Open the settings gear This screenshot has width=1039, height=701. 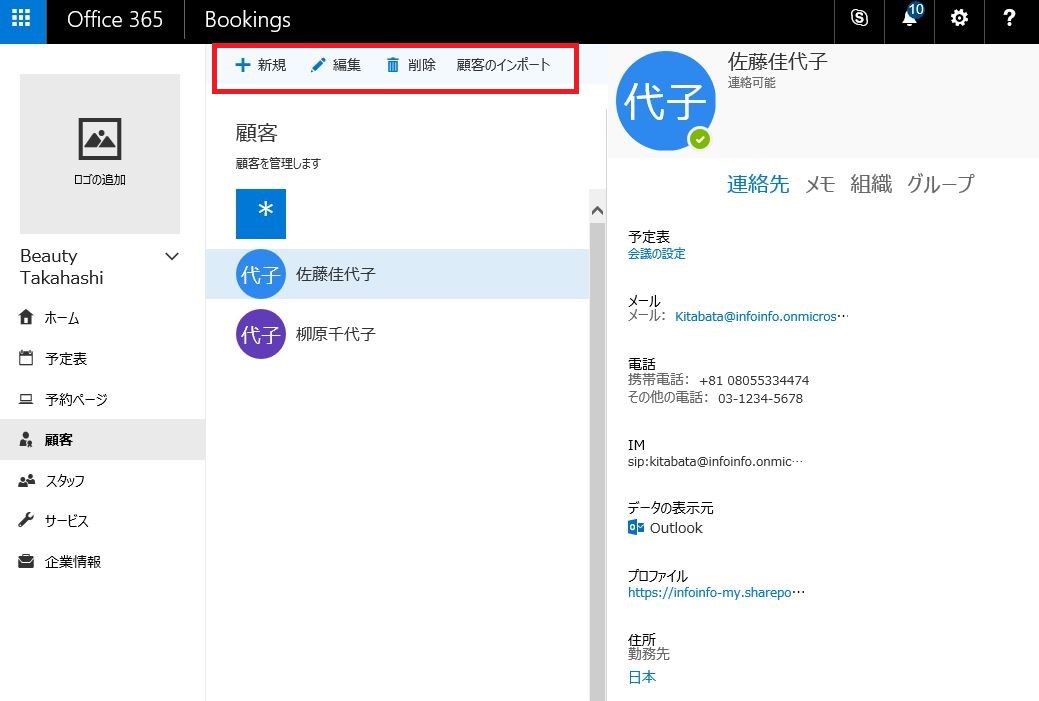(959, 20)
